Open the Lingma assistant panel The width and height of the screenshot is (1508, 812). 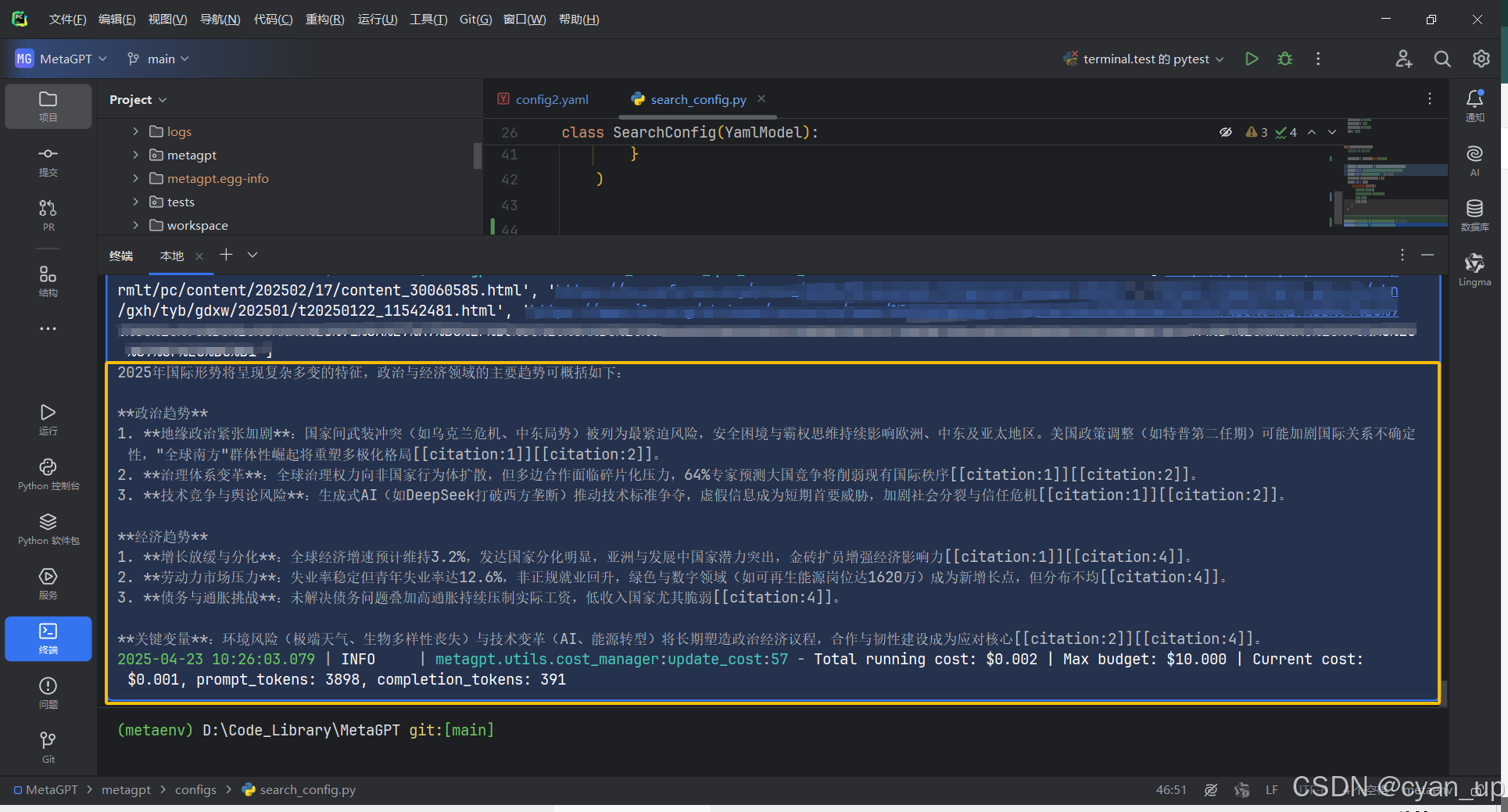coord(1475,270)
